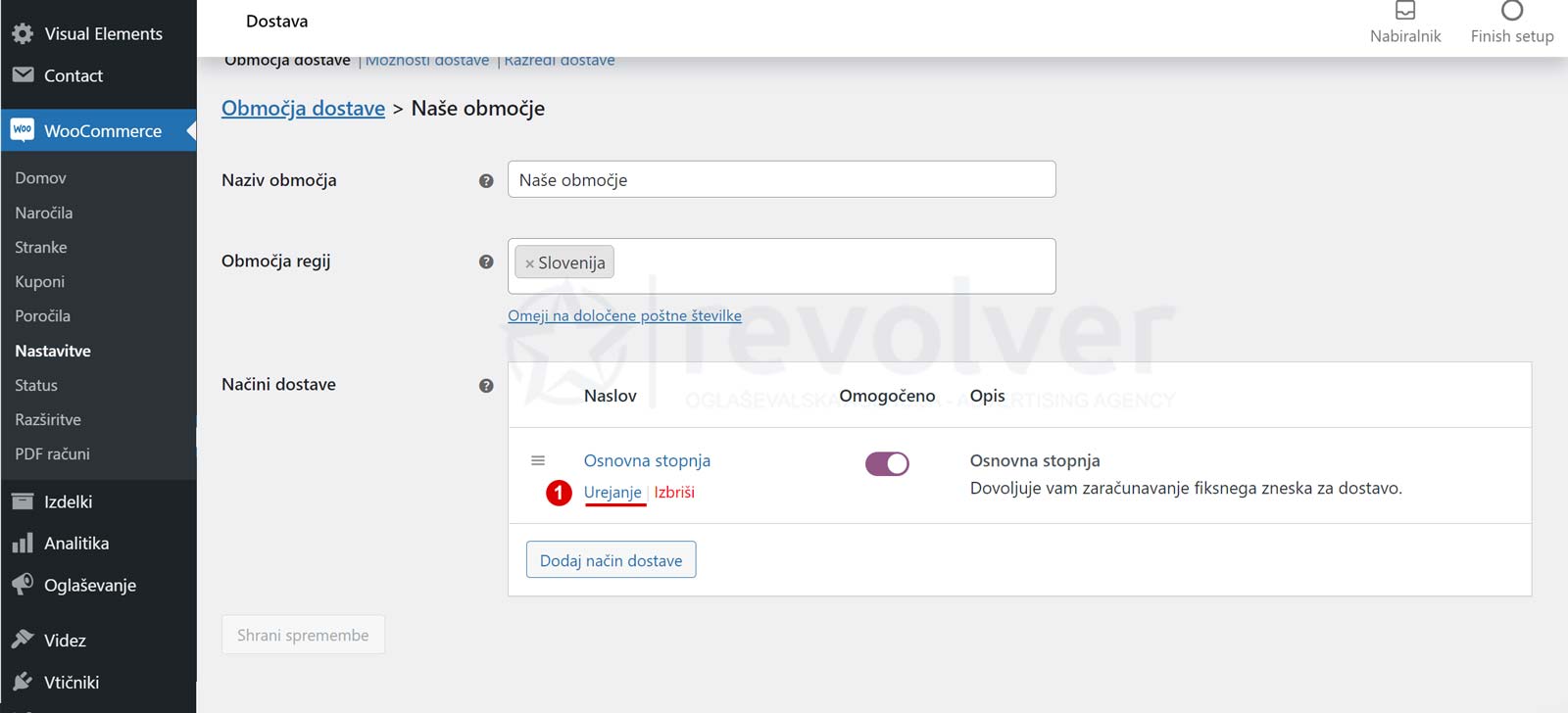
Task: Open the Nabiralnik inbox icon
Action: click(1404, 11)
